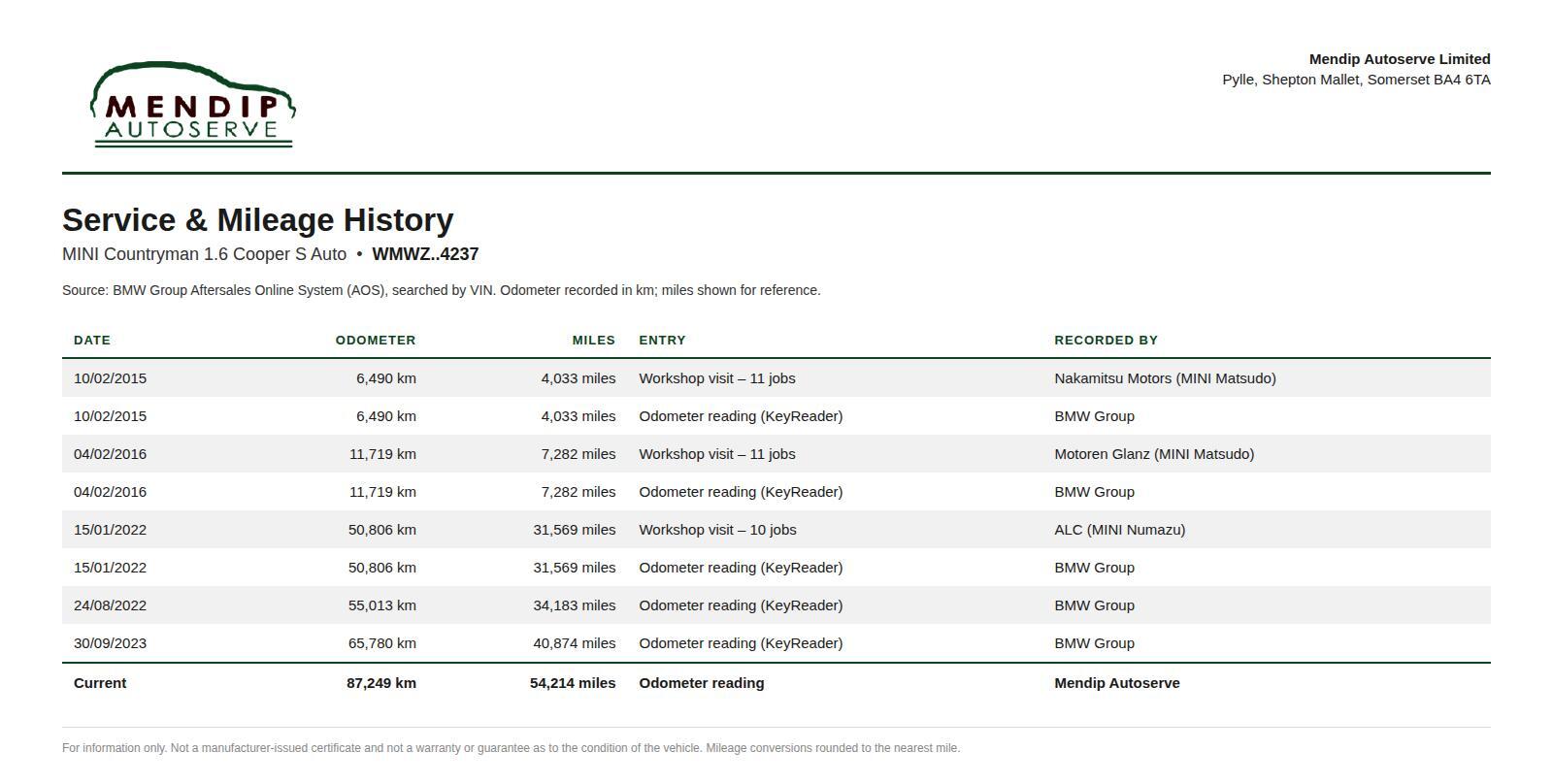Image resolution: width=1553 pixels, height=784 pixels.
Task: Click the 40,874 miles value
Action: click(x=575, y=643)
